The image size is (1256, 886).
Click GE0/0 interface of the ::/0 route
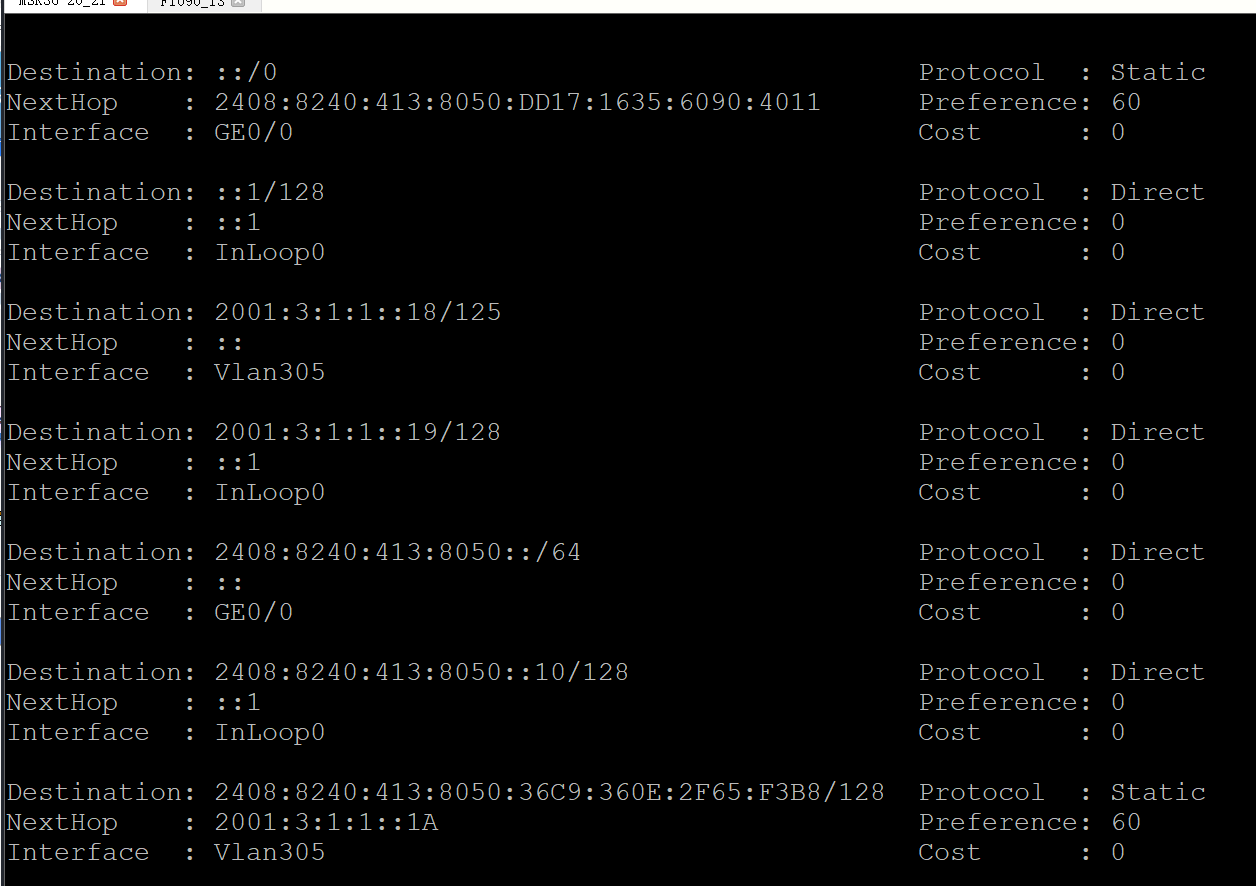(x=254, y=133)
